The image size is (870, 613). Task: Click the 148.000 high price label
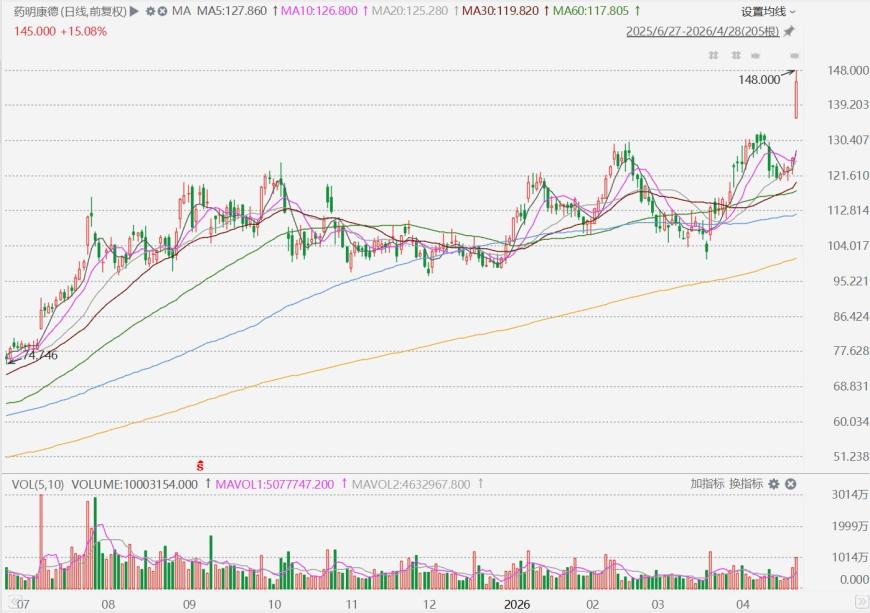[758, 80]
